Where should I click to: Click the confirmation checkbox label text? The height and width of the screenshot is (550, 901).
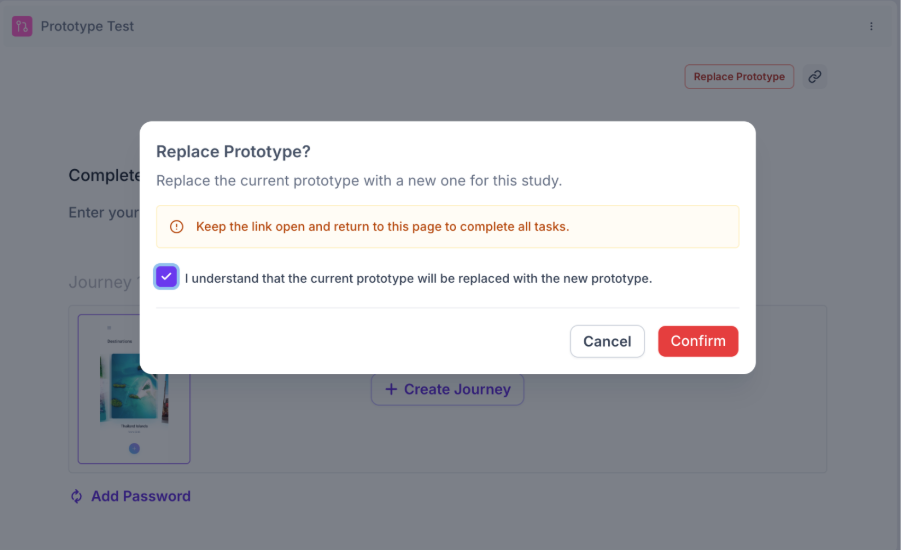point(418,278)
